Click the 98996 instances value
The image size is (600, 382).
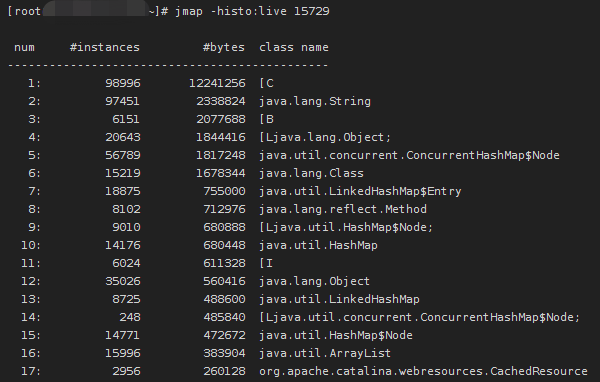tap(123, 83)
